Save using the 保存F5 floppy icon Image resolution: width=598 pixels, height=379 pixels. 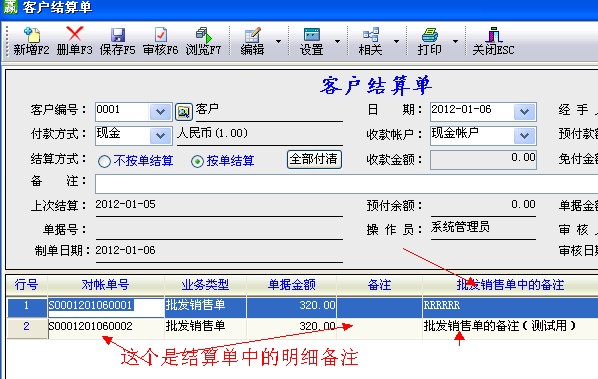118,35
